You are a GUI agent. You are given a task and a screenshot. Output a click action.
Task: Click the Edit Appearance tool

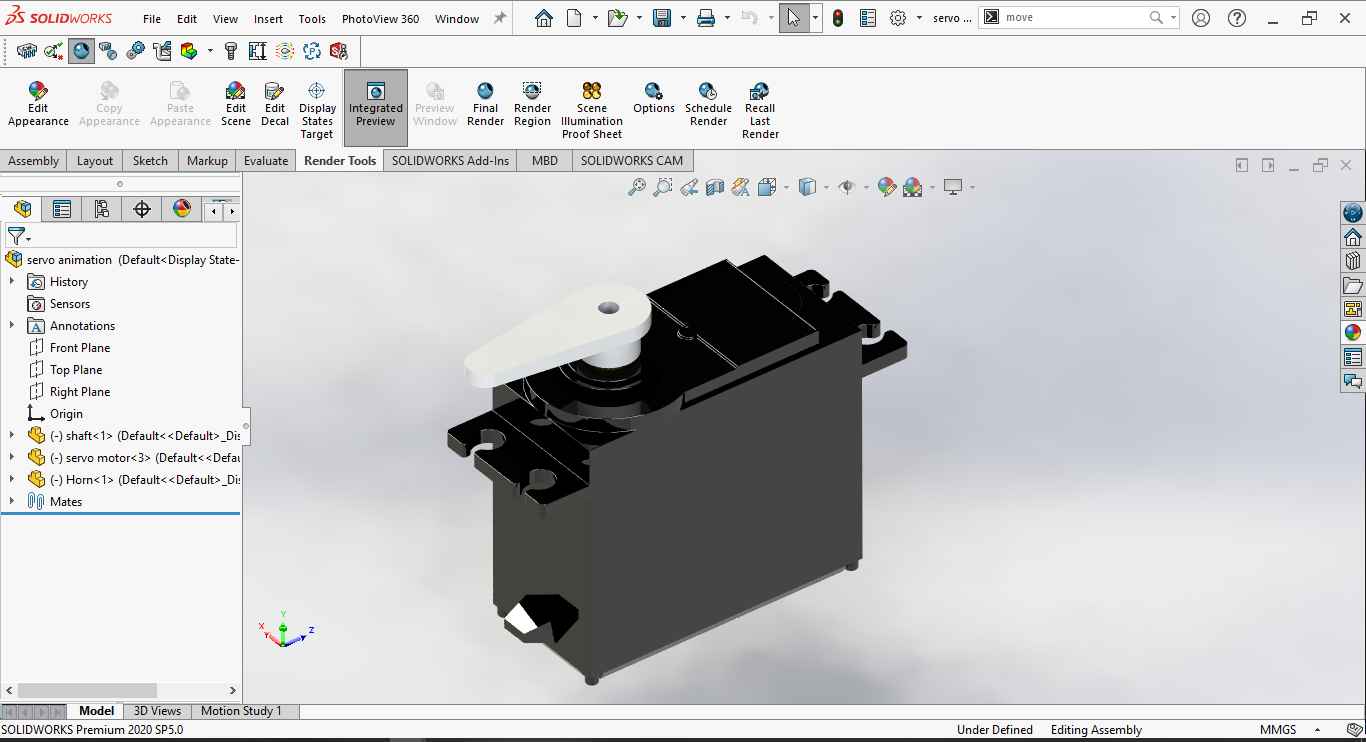click(38, 105)
